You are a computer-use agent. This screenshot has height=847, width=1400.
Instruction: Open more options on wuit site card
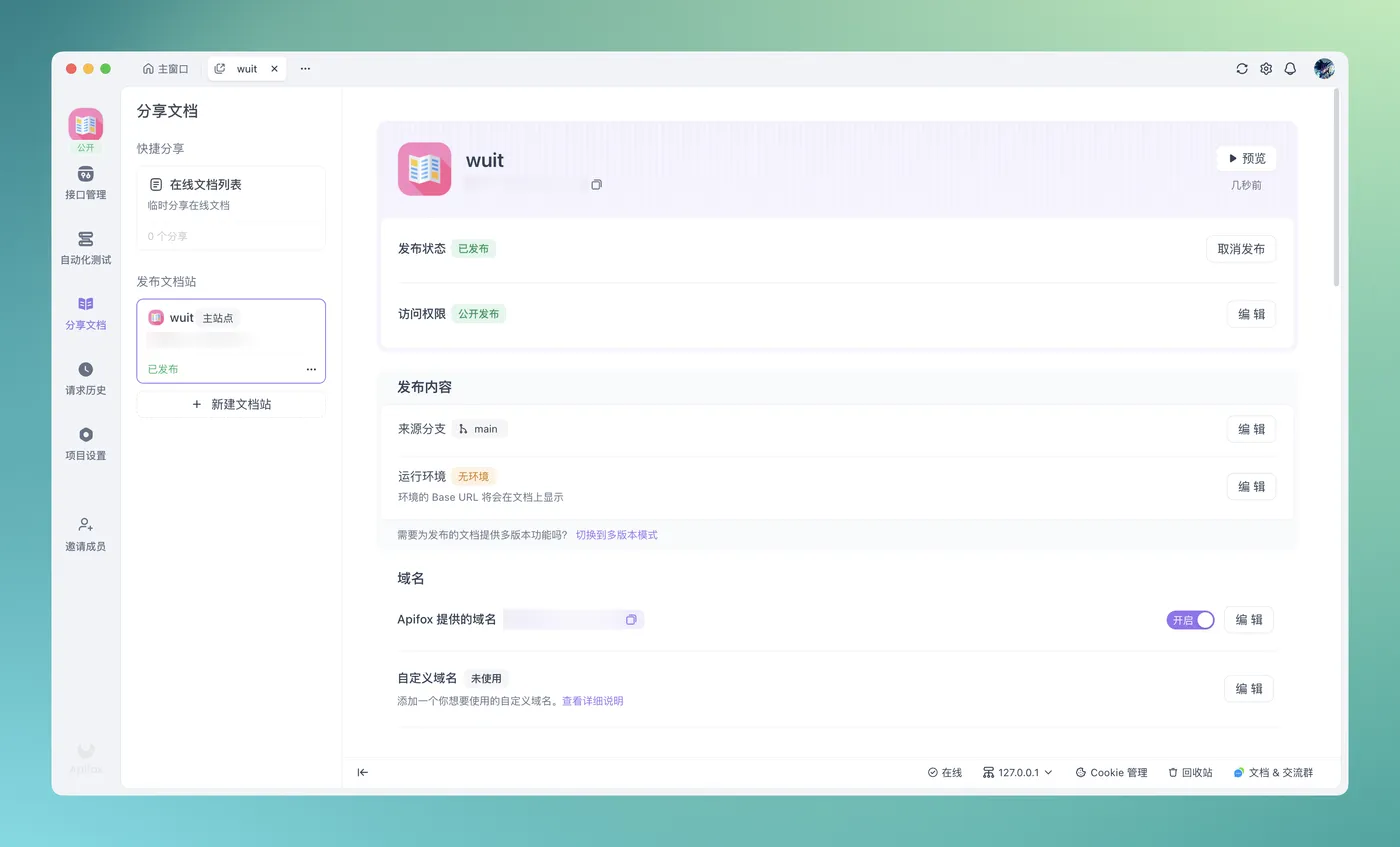pyautogui.click(x=311, y=369)
